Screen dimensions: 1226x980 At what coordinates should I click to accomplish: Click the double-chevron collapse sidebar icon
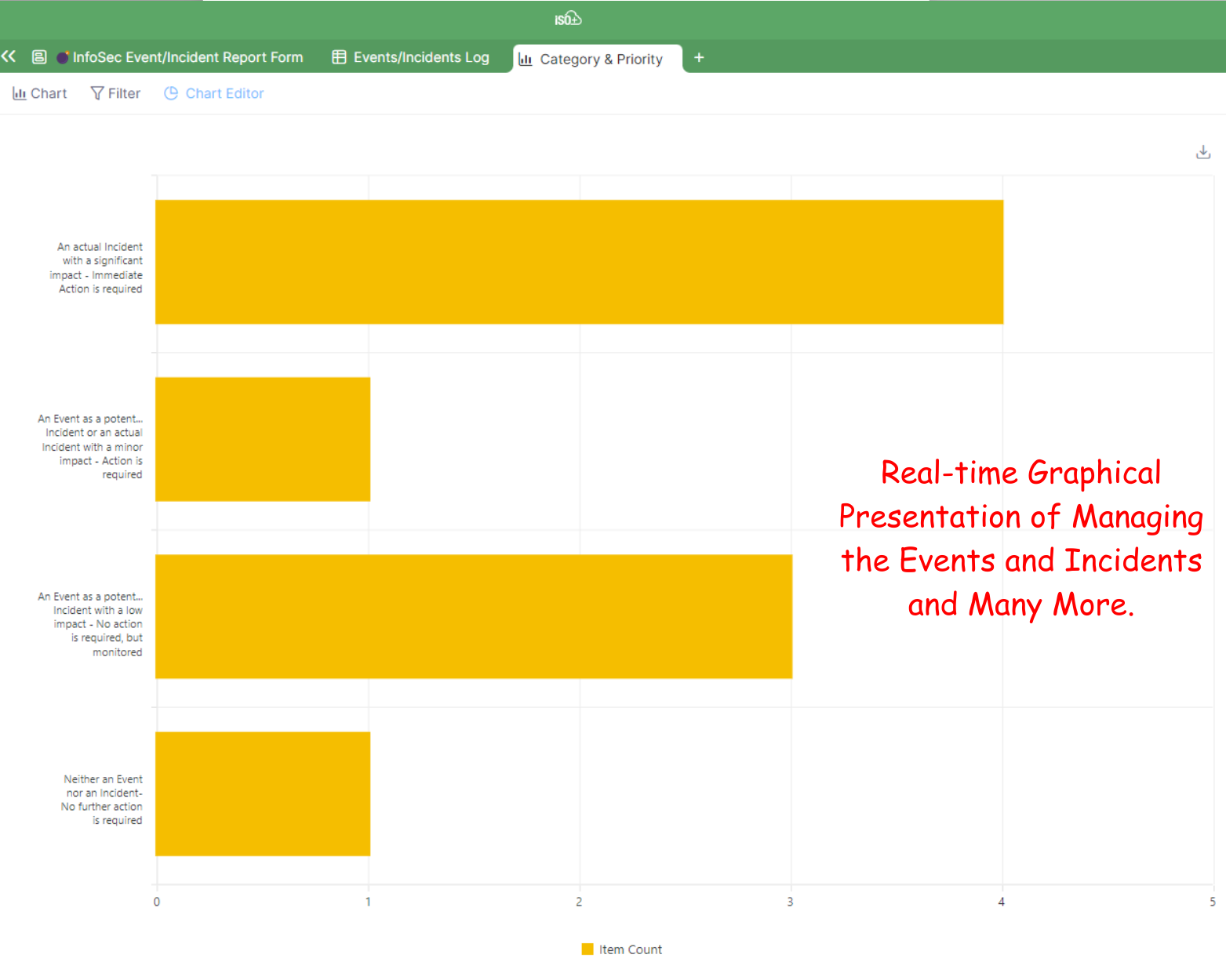click(9, 56)
